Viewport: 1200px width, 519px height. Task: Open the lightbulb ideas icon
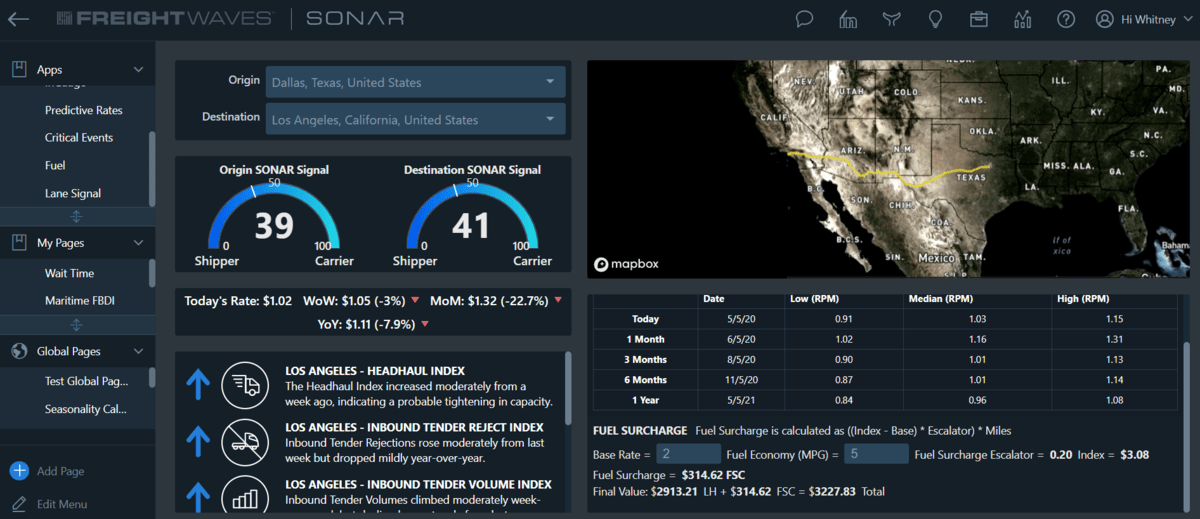936,19
